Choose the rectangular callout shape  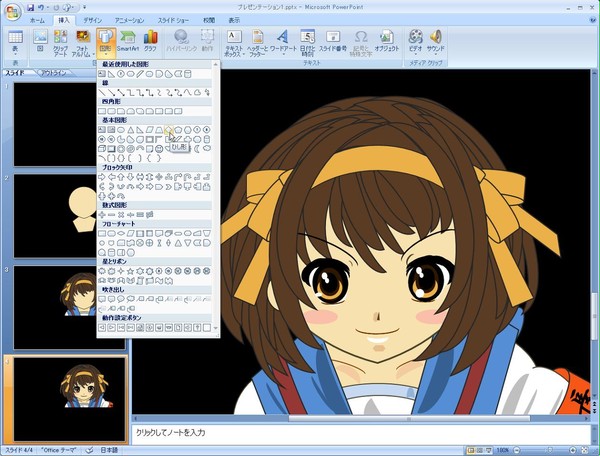102,300
